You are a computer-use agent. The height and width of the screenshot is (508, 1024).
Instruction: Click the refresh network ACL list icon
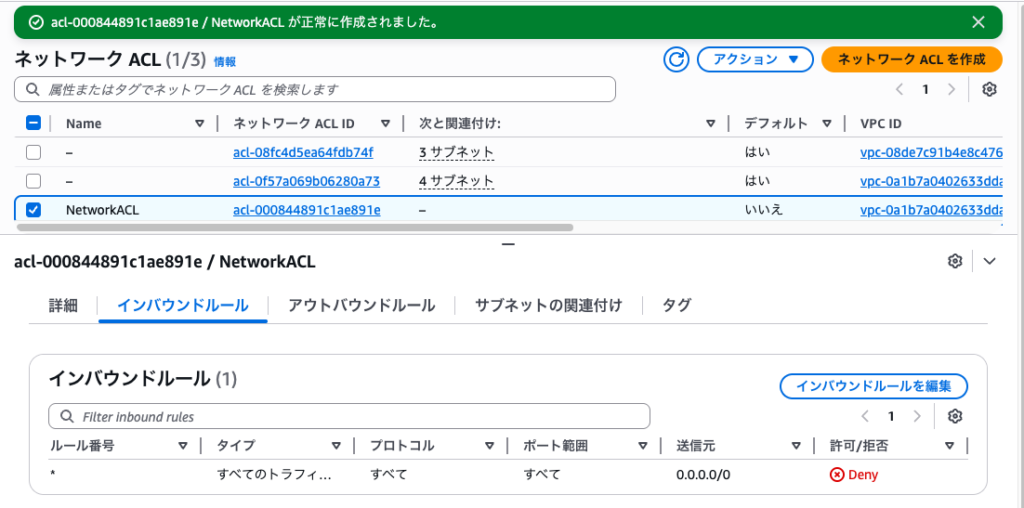[677, 60]
